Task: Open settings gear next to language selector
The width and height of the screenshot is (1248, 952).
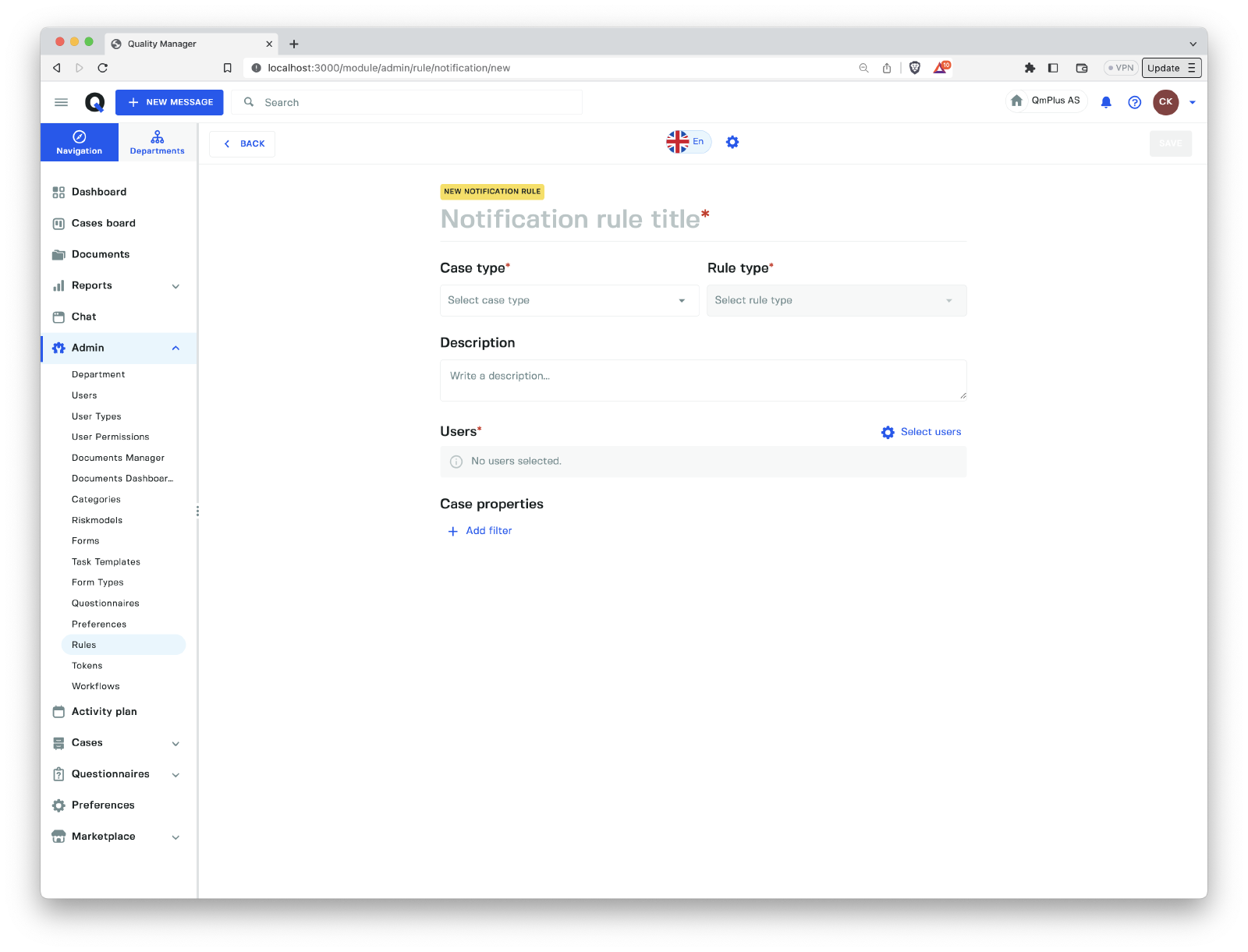Action: click(x=732, y=142)
